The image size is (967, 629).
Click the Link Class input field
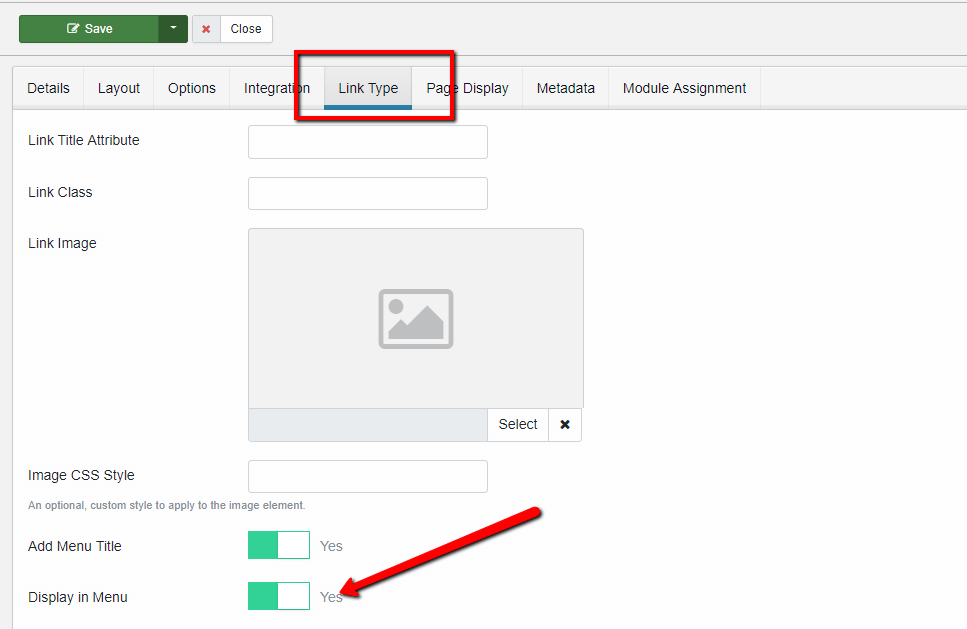(x=368, y=194)
